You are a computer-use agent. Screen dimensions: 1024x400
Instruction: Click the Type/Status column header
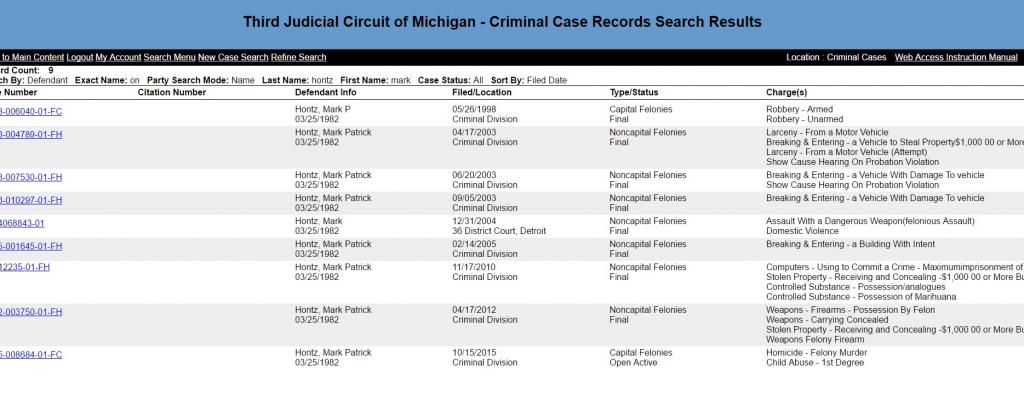coord(637,93)
